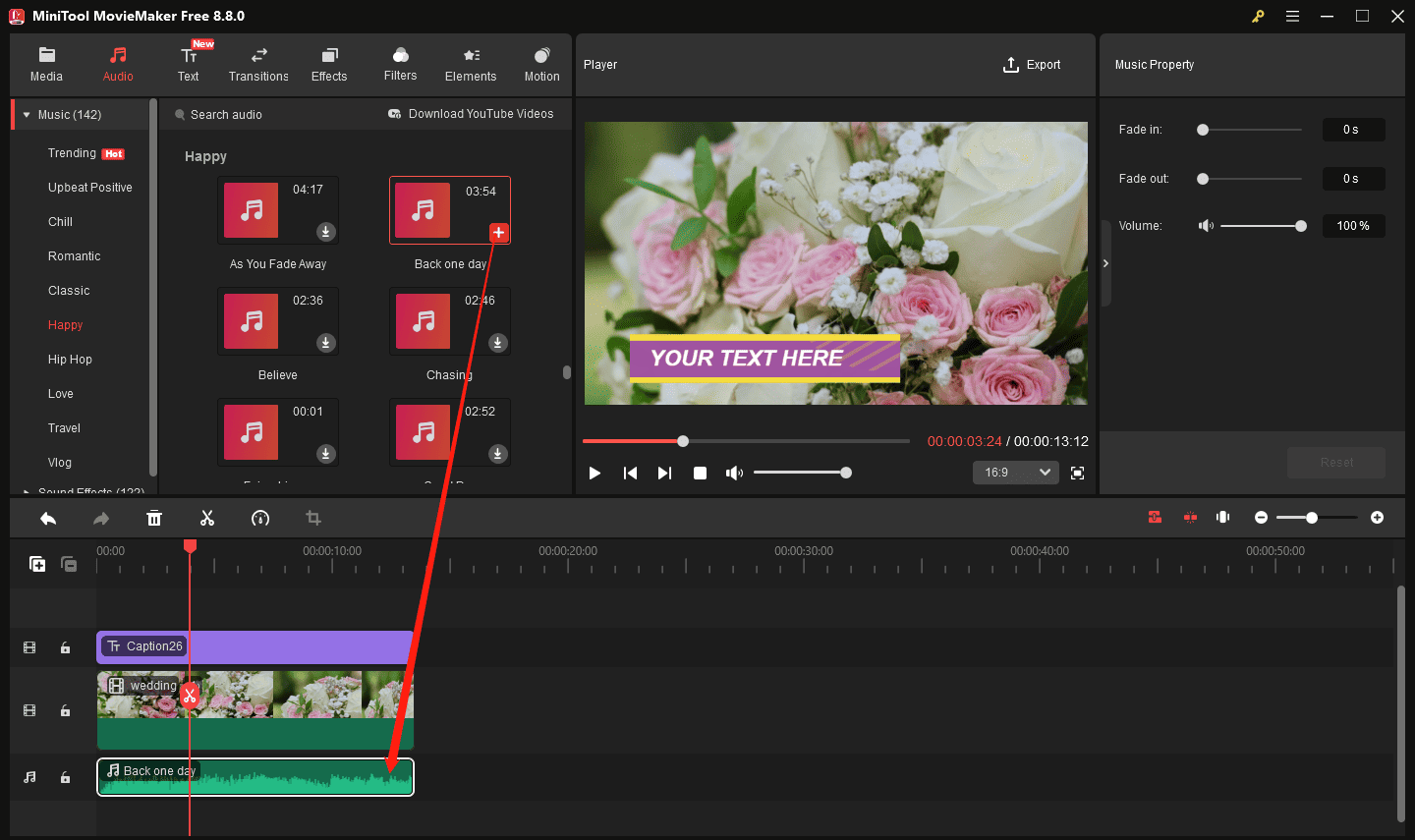The height and width of the screenshot is (840, 1415).
Task: Adjust the Fade out slider
Action: [x=1249, y=179]
